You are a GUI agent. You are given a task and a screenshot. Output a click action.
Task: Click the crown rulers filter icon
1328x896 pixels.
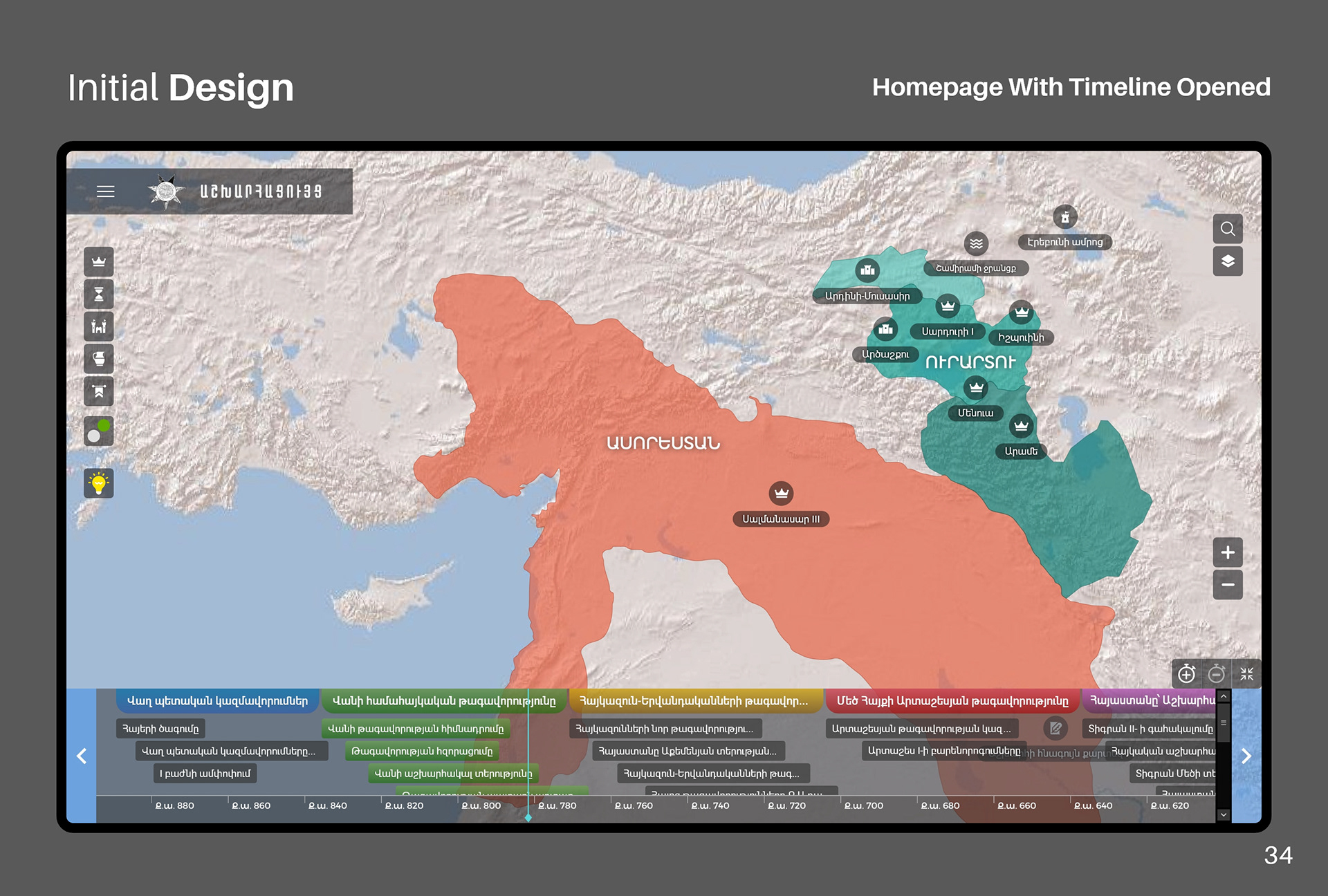tap(99, 262)
